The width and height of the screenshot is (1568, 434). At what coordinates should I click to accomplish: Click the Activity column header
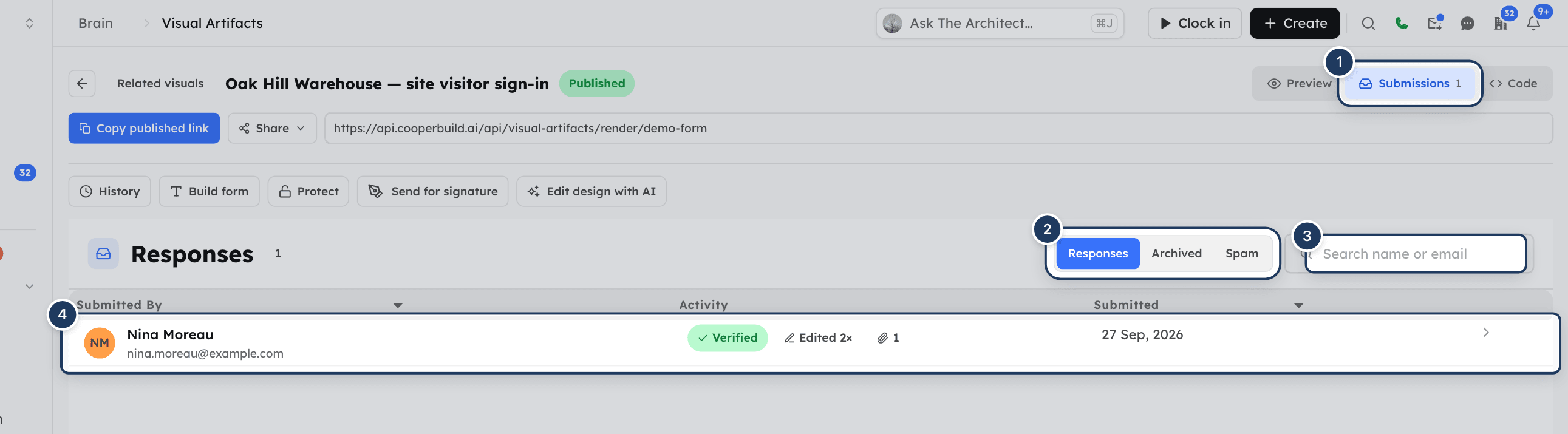tap(703, 305)
